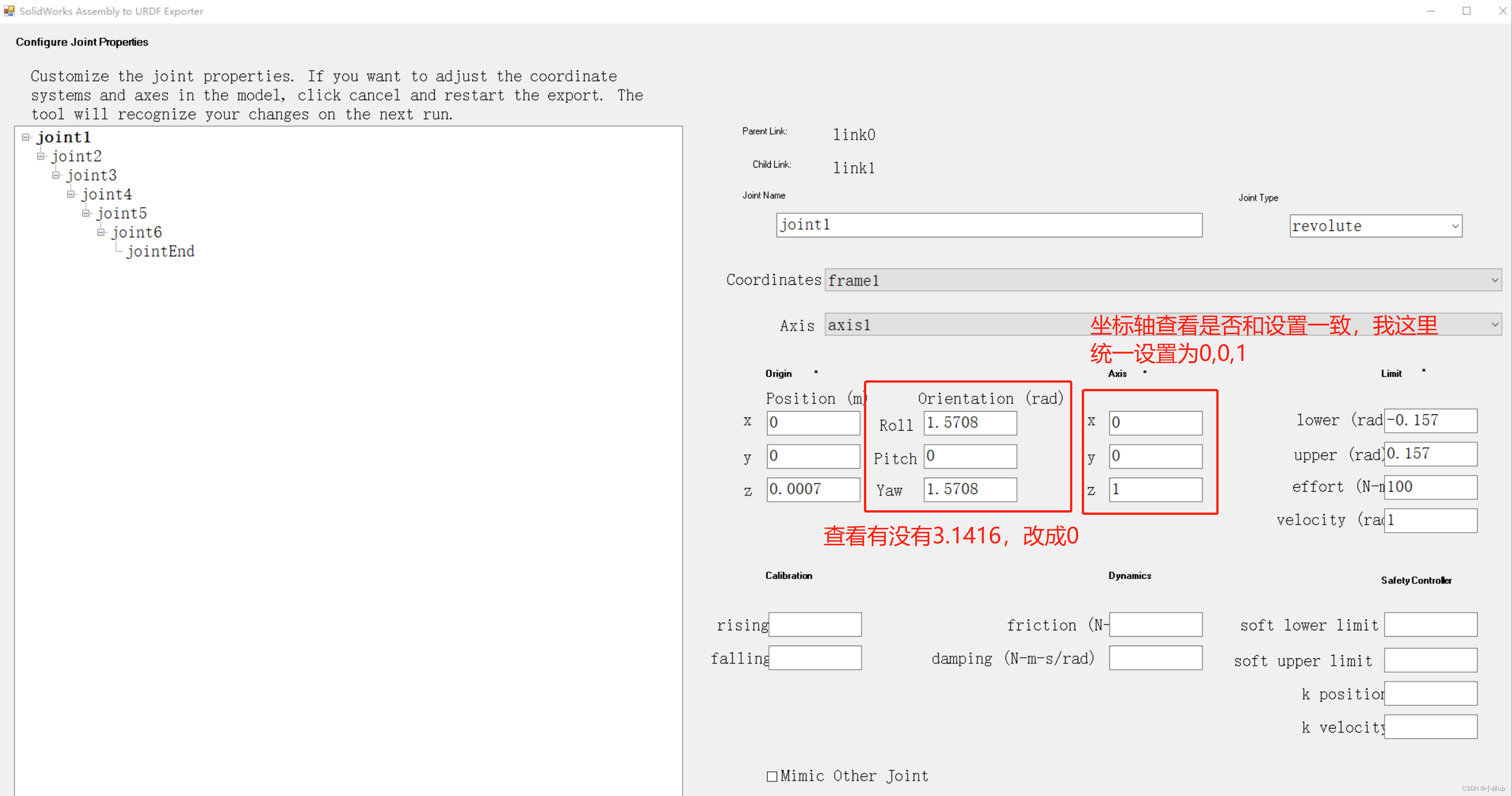This screenshot has height=796, width=1512.
Task: Click the Pitch orientation field
Action: 970,456
